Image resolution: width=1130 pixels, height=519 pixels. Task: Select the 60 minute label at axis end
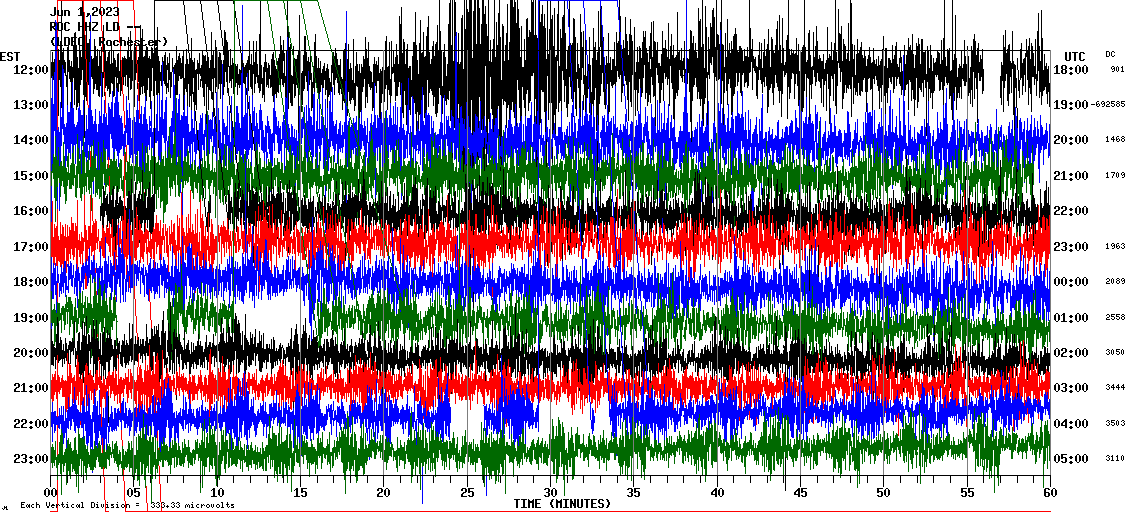[x=1049, y=493]
